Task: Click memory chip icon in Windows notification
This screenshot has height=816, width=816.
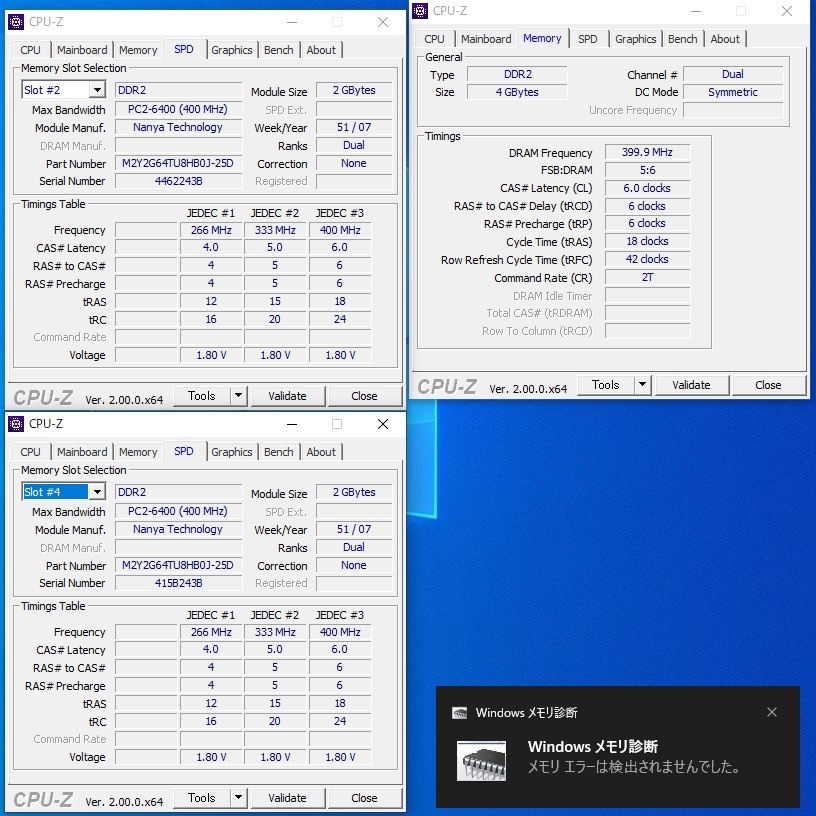Action: coord(481,761)
